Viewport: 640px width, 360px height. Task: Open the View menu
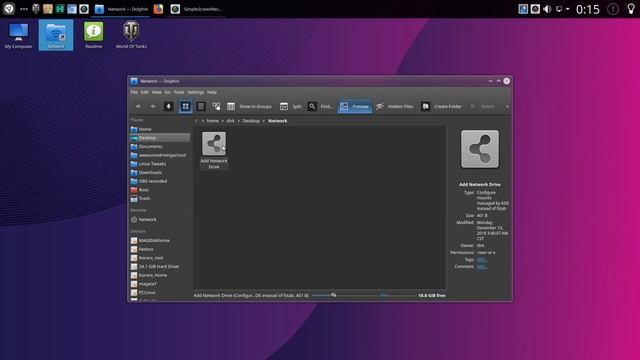point(156,92)
